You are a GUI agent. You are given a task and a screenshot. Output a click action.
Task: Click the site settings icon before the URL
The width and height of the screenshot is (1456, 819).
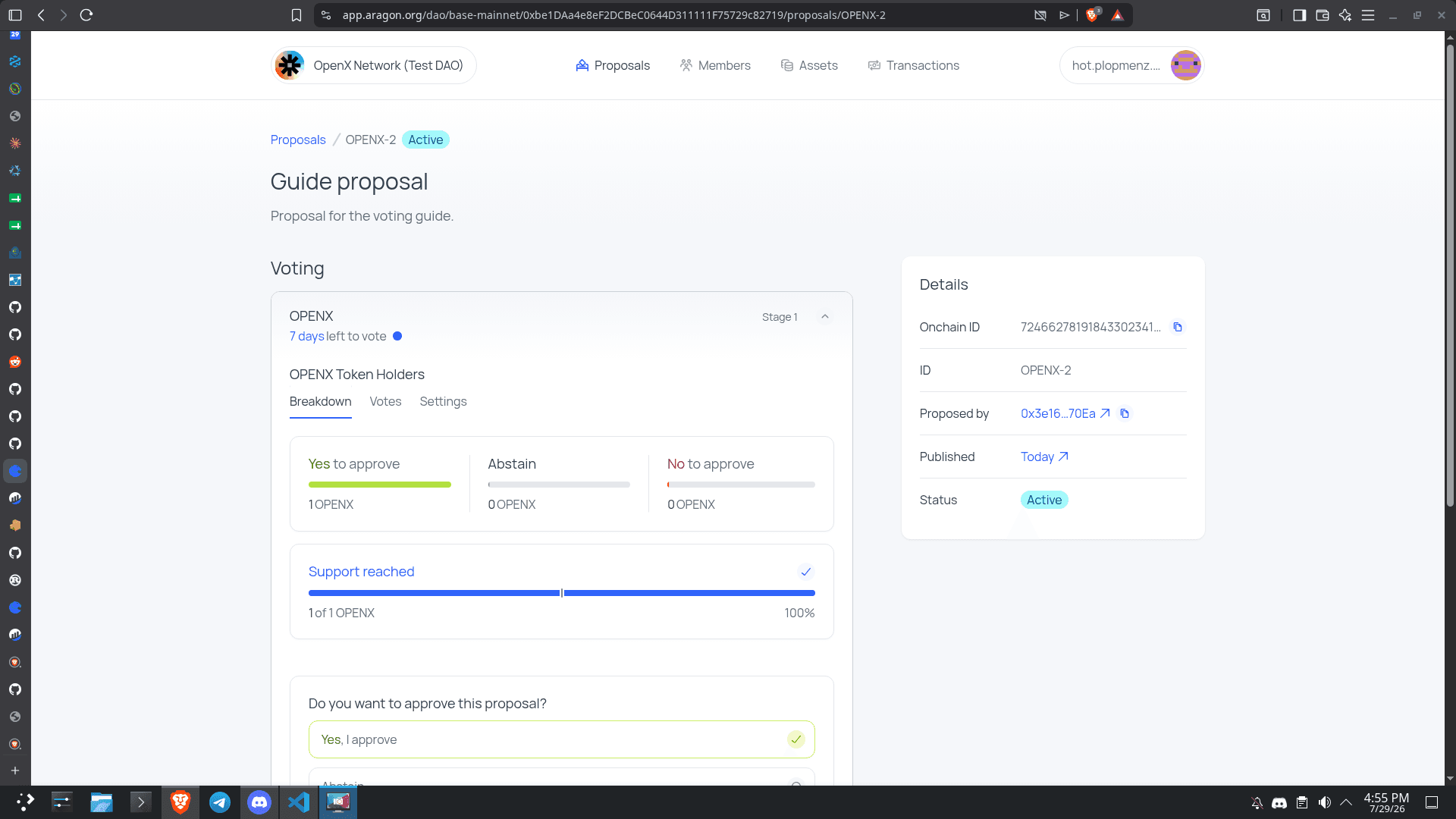click(326, 15)
